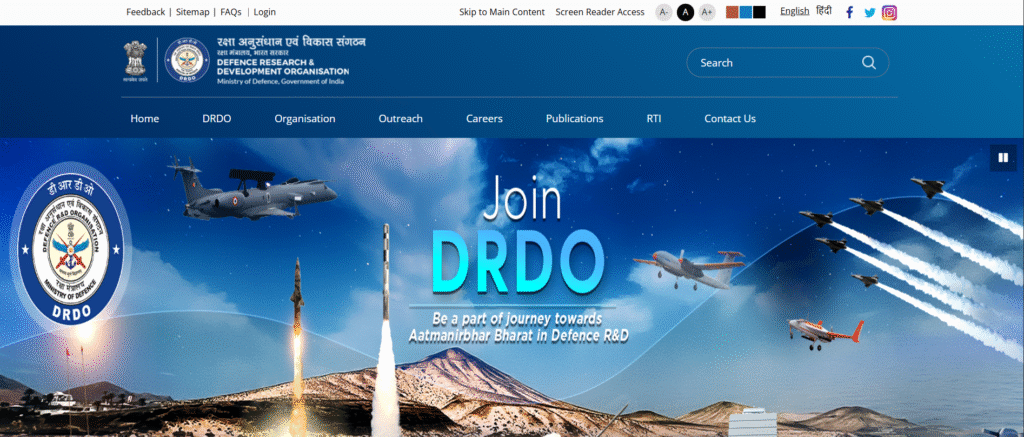Click the national emblem logo in header
Image resolution: width=1024 pixels, height=437 pixels.
click(x=136, y=61)
